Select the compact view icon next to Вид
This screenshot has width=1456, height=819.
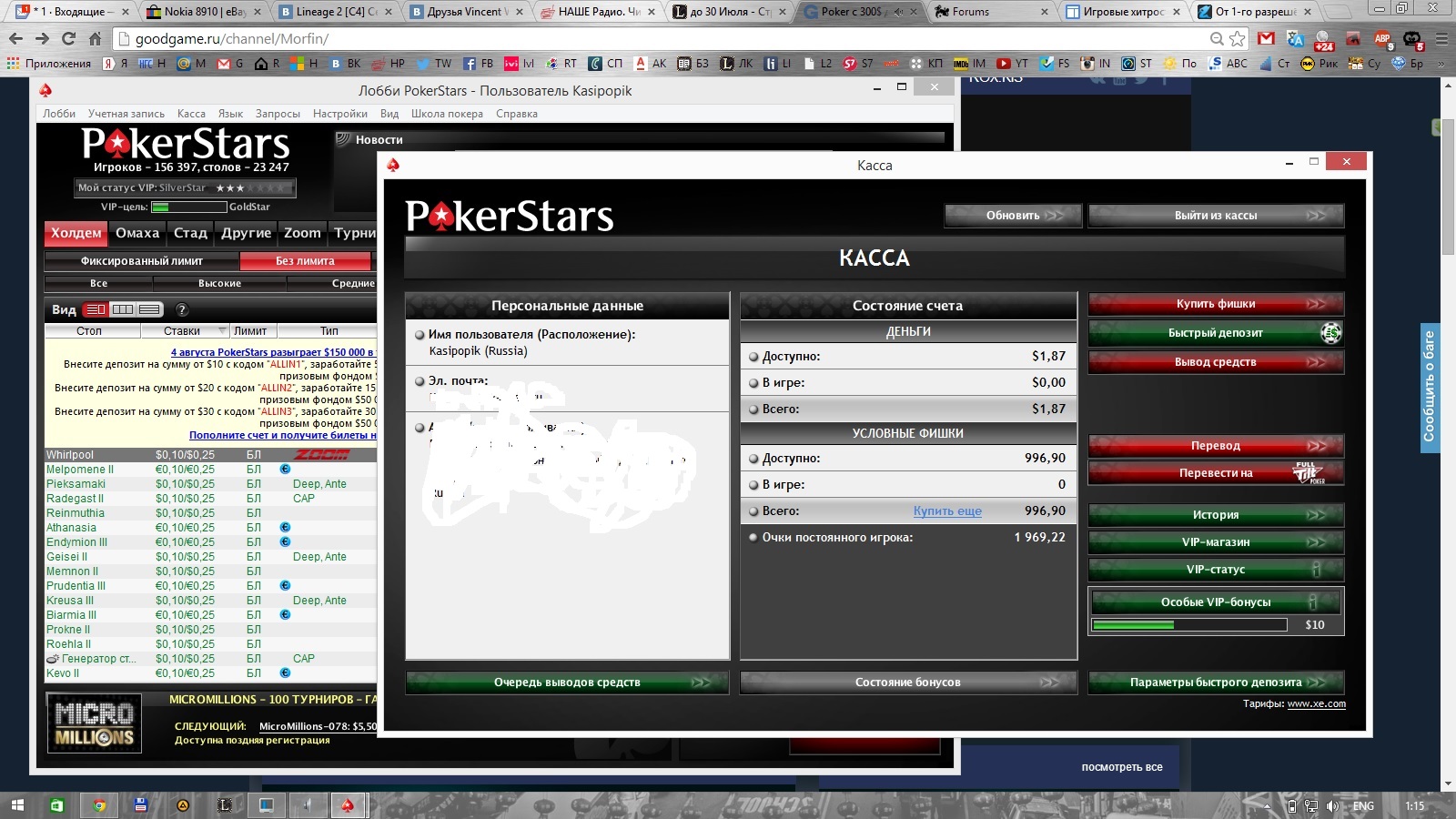pos(150,309)
